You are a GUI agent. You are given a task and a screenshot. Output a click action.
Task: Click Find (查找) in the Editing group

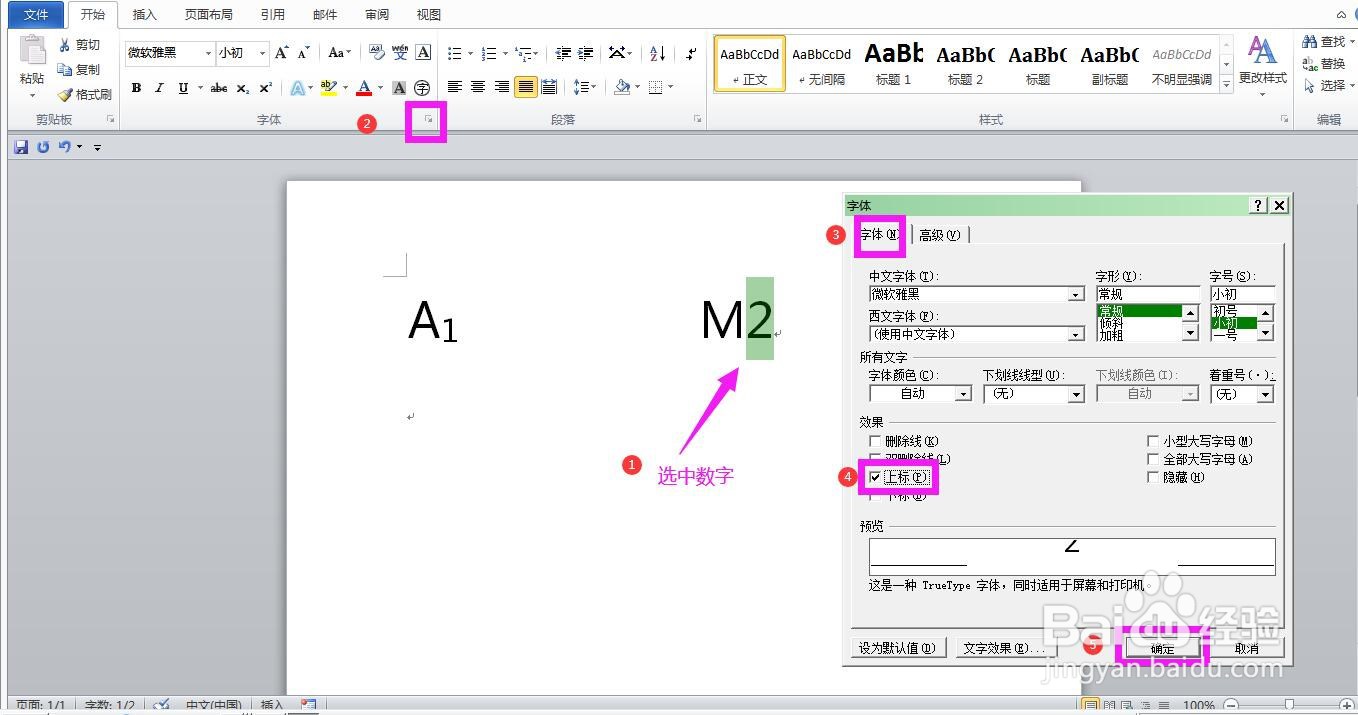[1326, 42]
